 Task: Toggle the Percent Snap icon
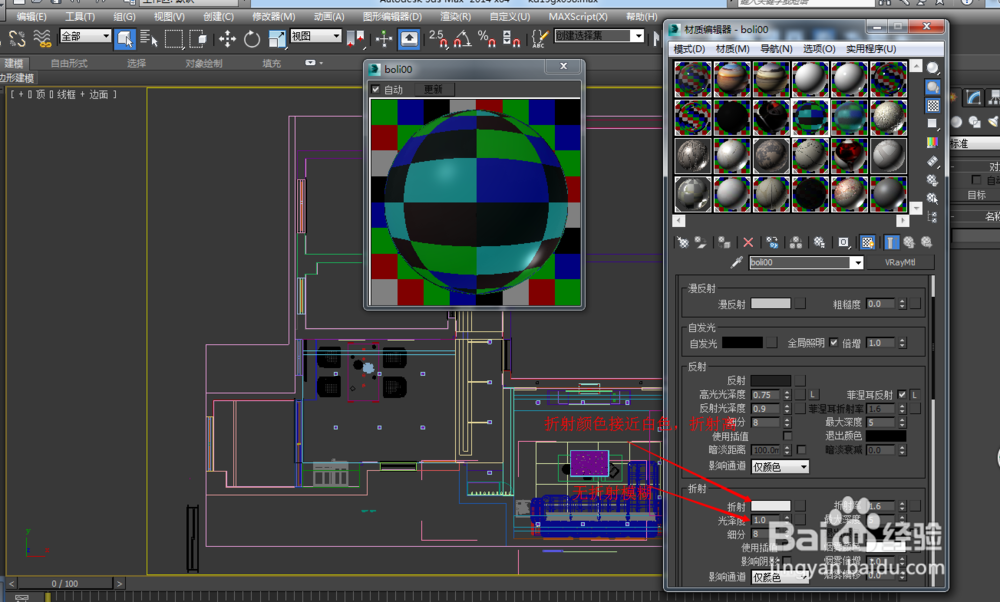pos(487,39)
